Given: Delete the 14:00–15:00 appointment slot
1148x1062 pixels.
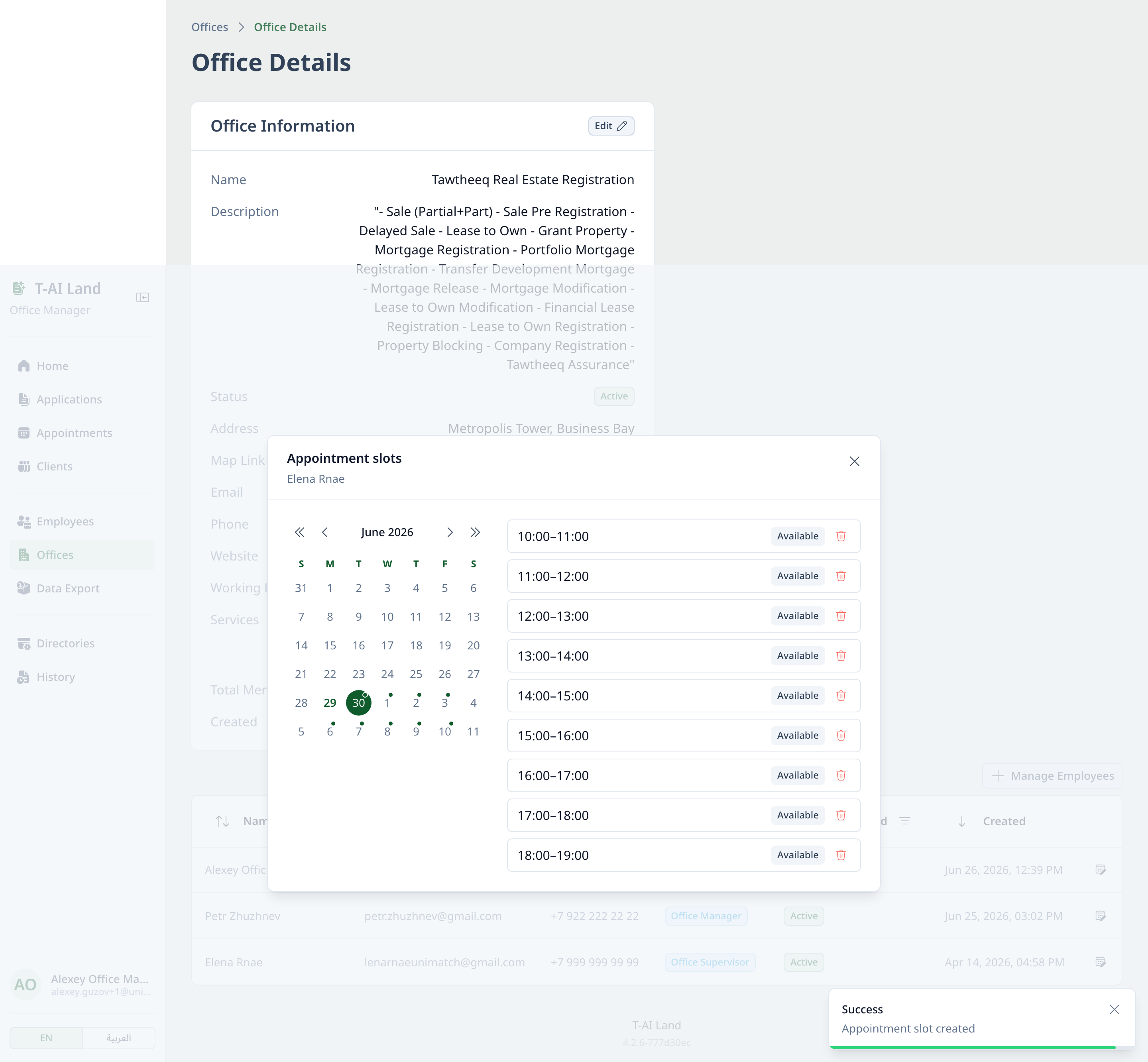Looking at the screenshot, I should (x=841, y=695).
